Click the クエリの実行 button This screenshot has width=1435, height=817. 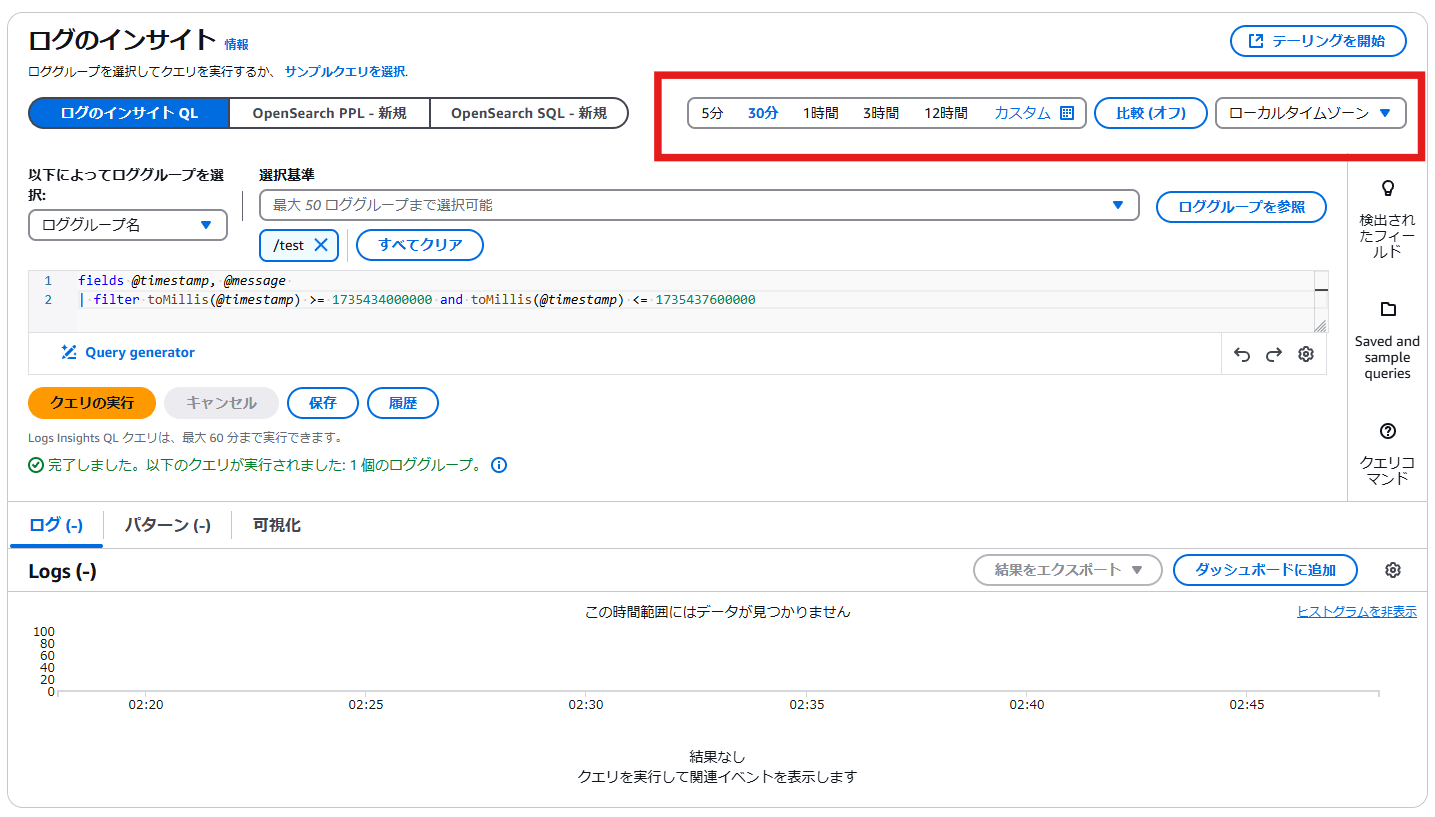pos(92,403)
